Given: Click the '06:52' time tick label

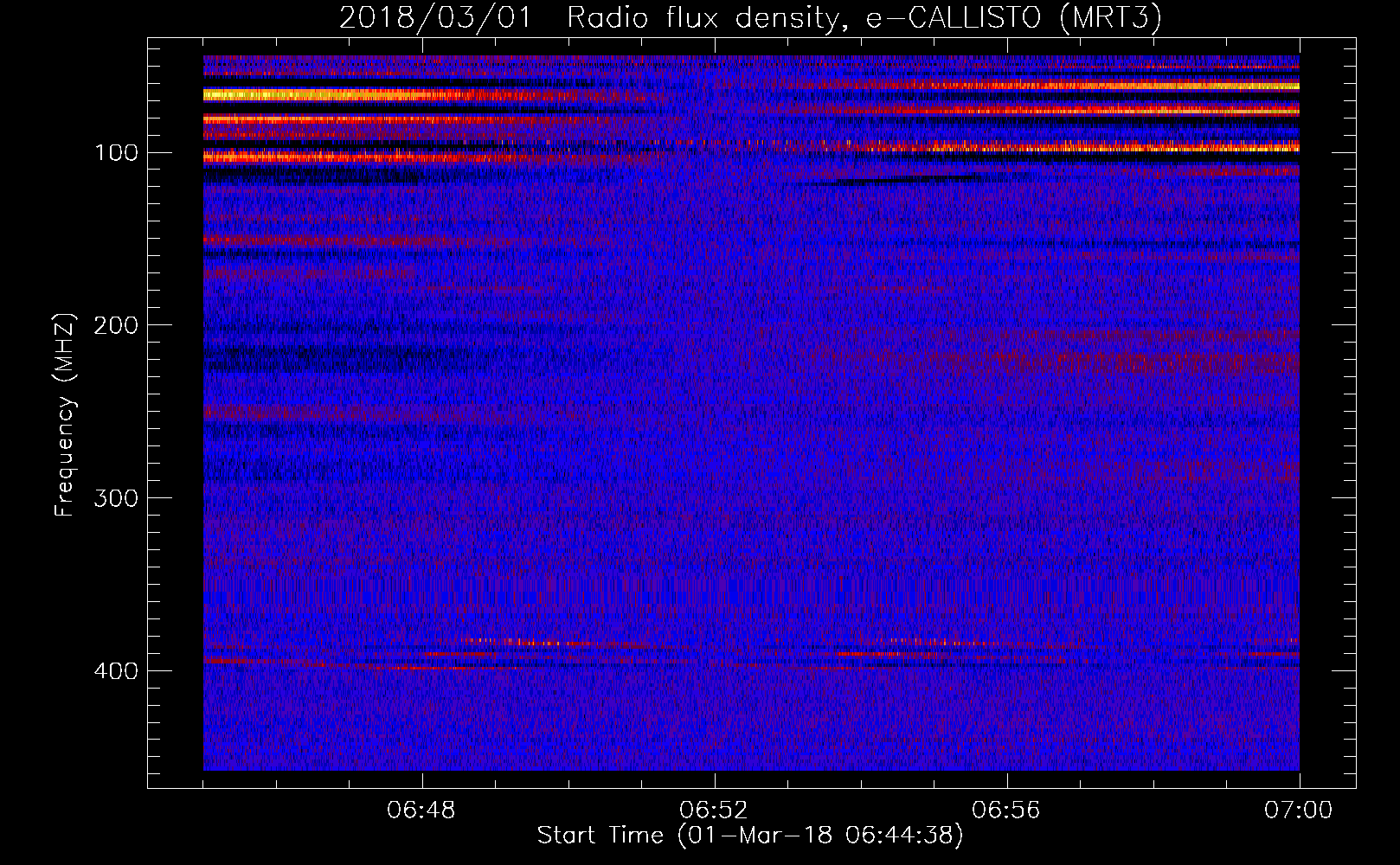Looking at the screenshot, I should (x=714, y=811).
